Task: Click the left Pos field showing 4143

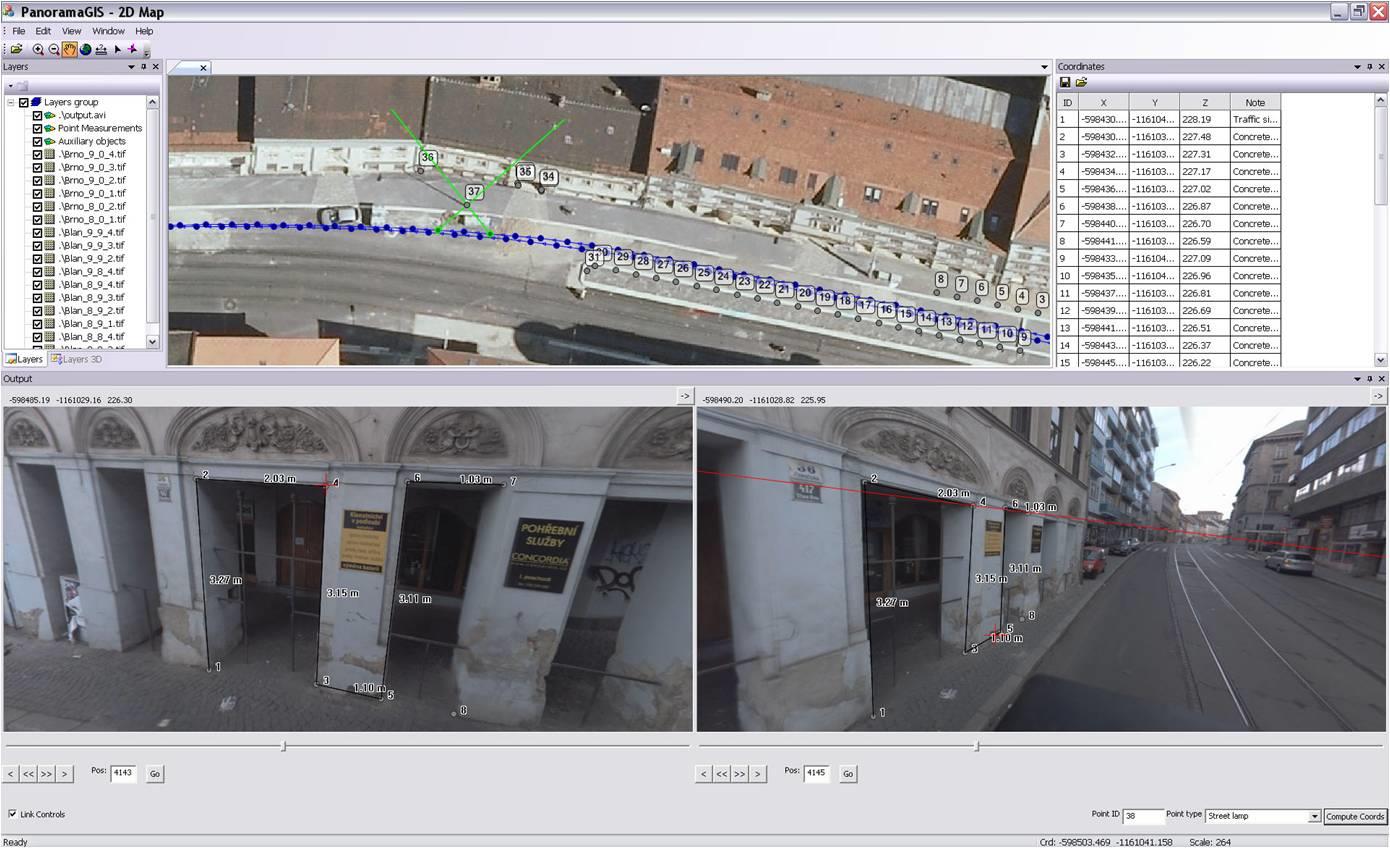Action: (123, 773)
